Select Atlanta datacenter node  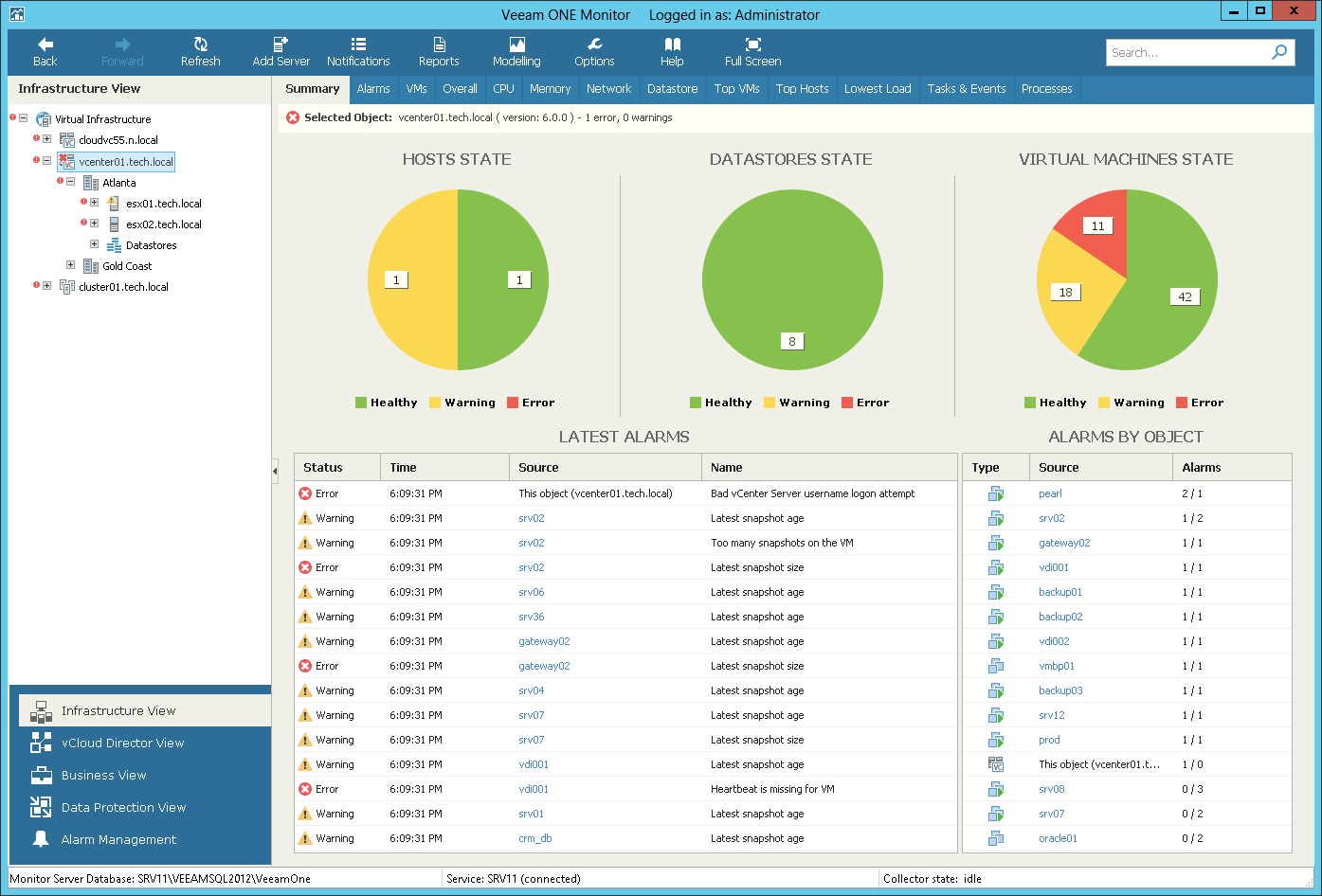click(x=119, y=183)
